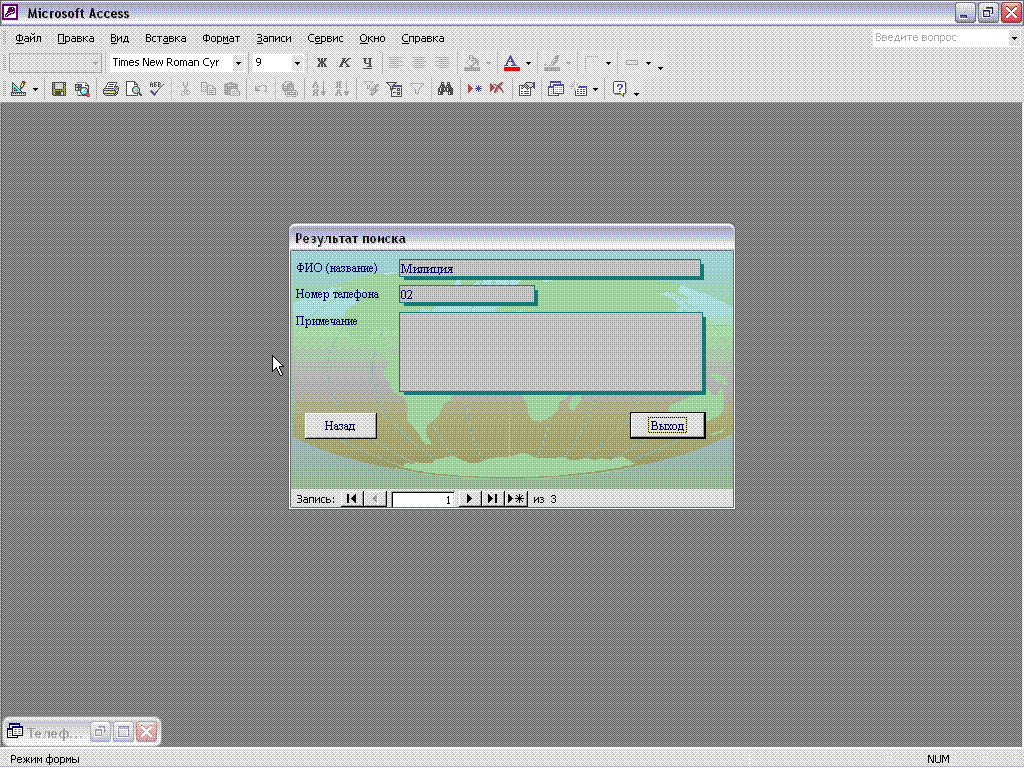Toggle Bold (Ж) formatting

click(321, 63)
